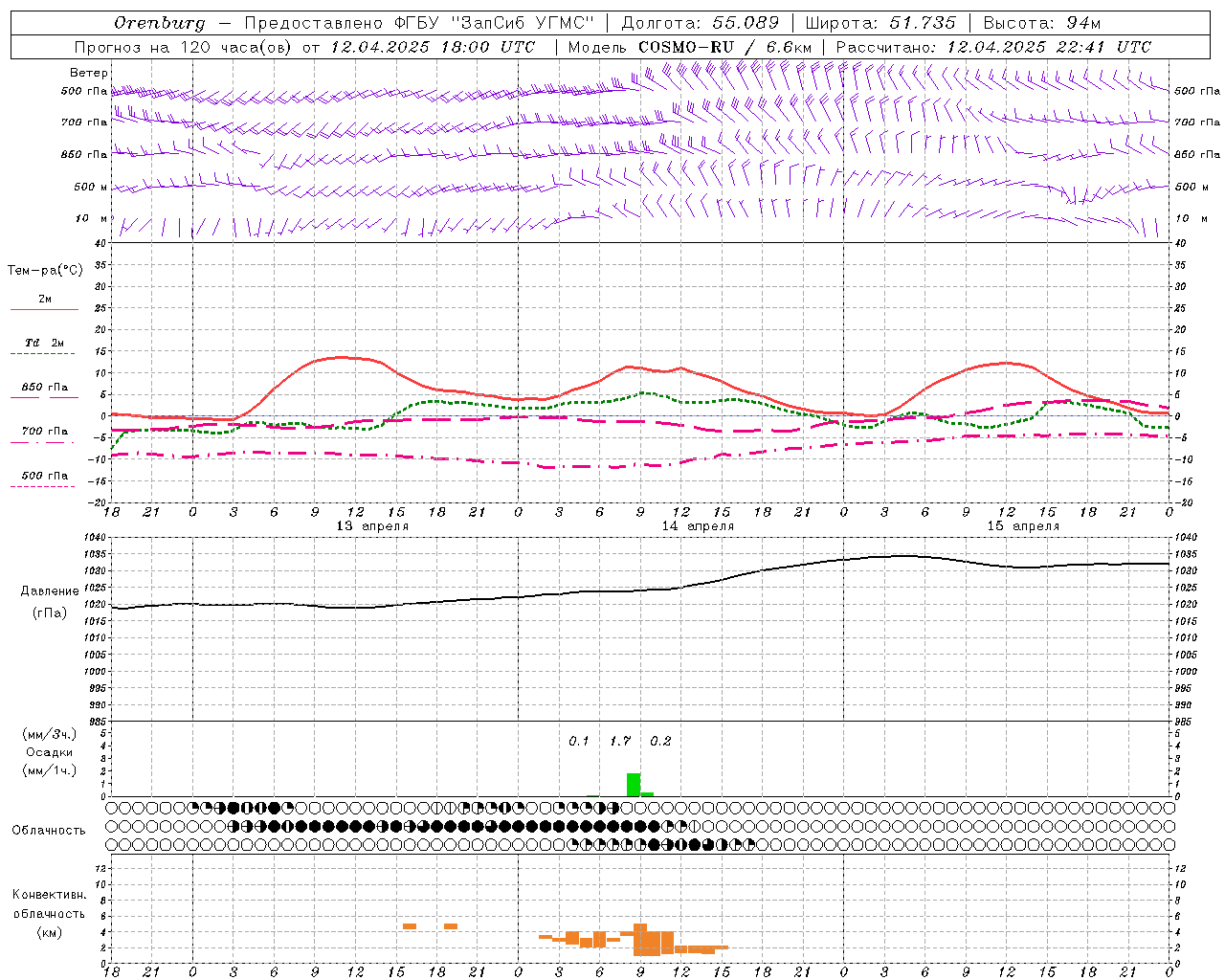
Task: Select the Td 2м legend entry
Action: [x=44, y=343]
